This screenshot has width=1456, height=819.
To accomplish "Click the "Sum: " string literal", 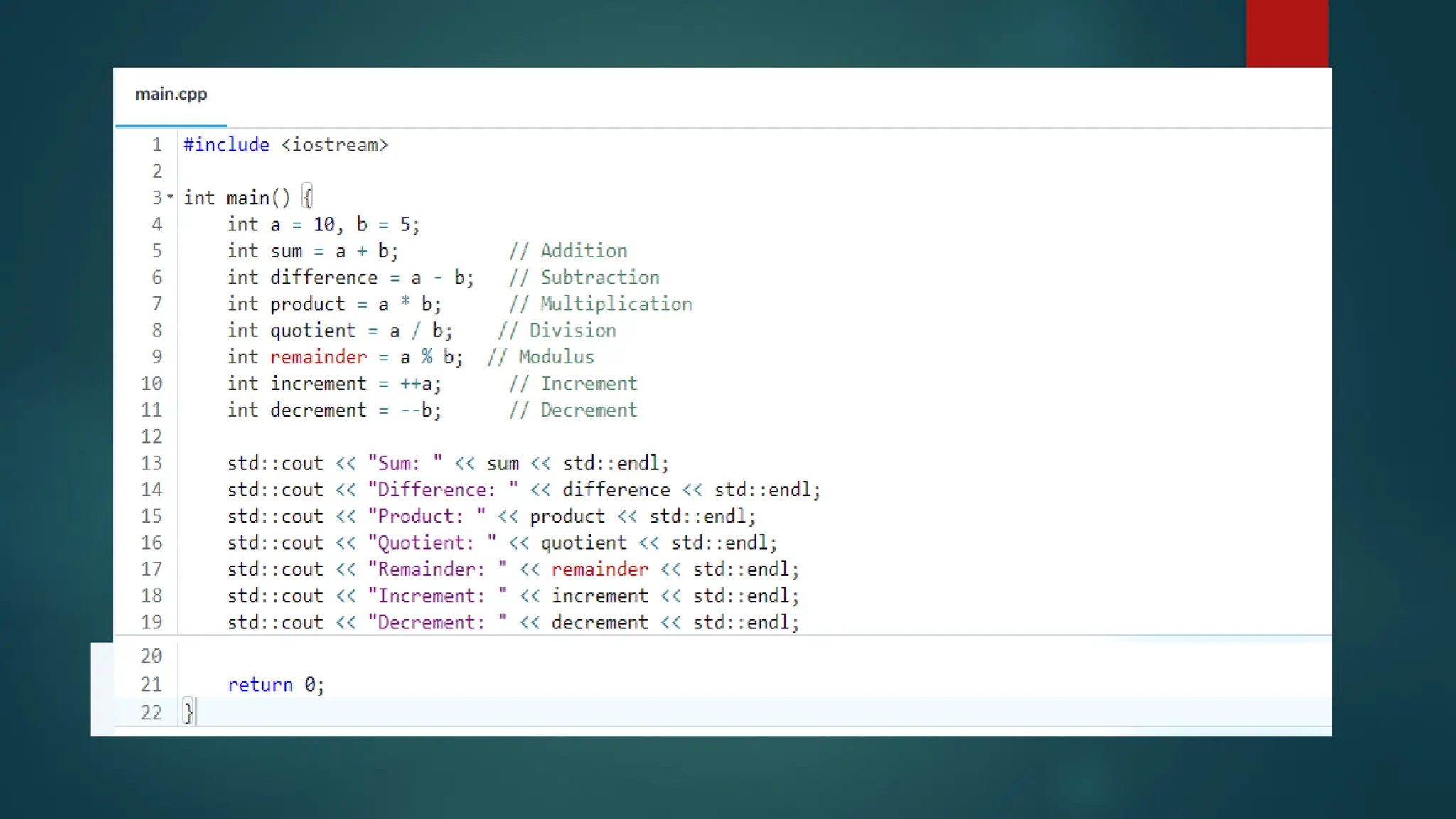I will (x=405, y=464).
